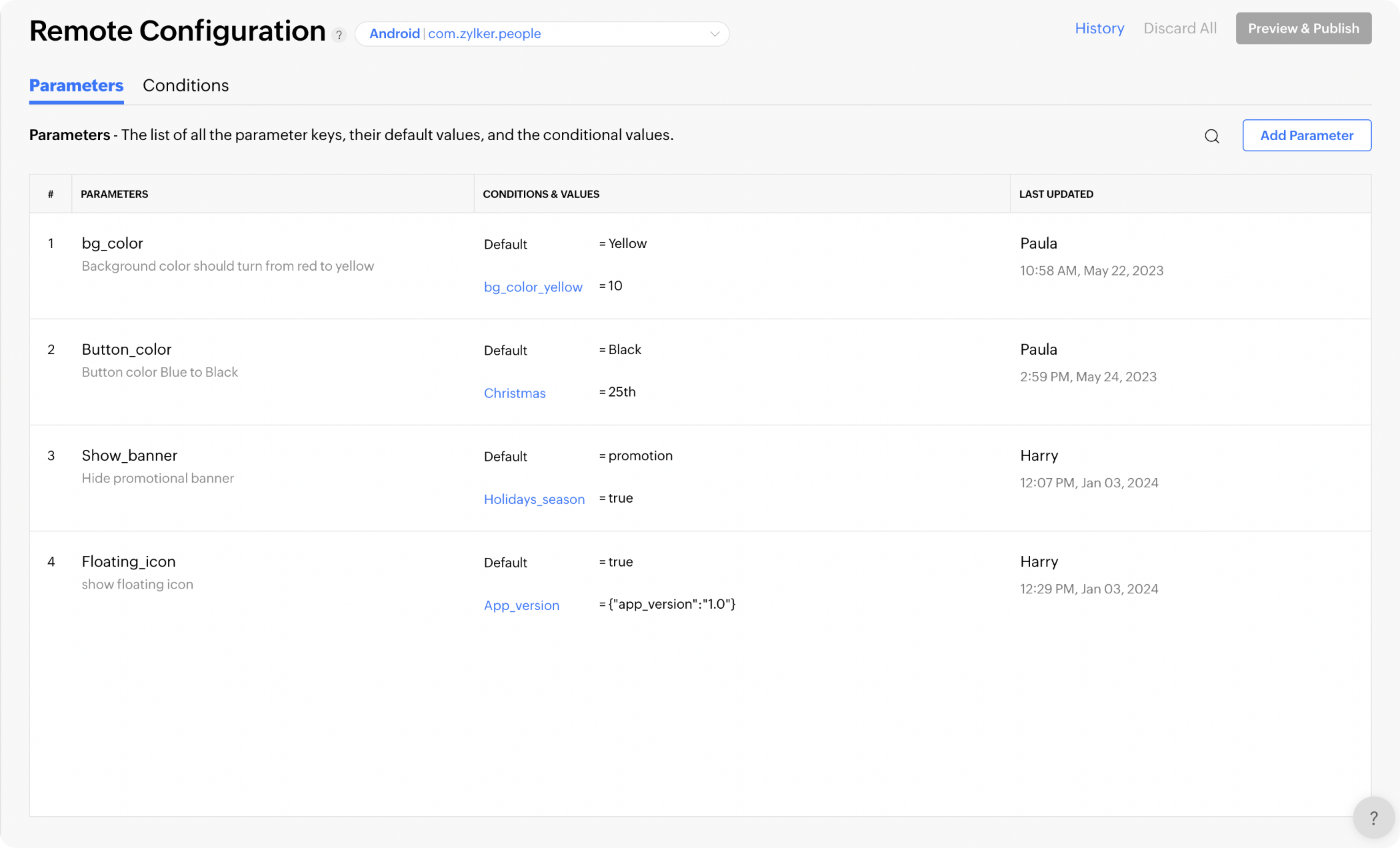Switch to the Conditions tab
The height and width of the screenshot is (848, 1400).
185,85
